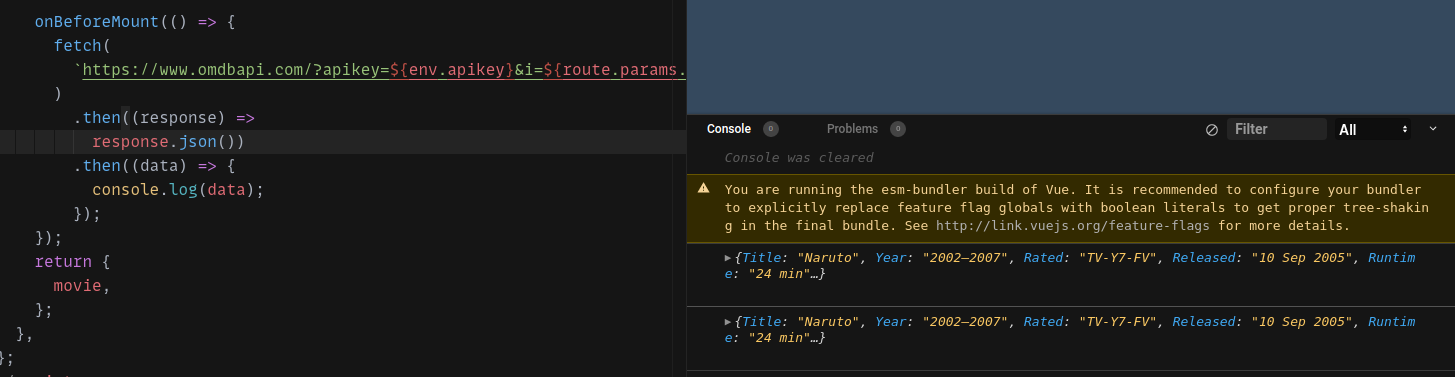The height and width of the screenshot is (377, 1455).
Task: Click the console.log(data) code line
Action: point(177,189)
